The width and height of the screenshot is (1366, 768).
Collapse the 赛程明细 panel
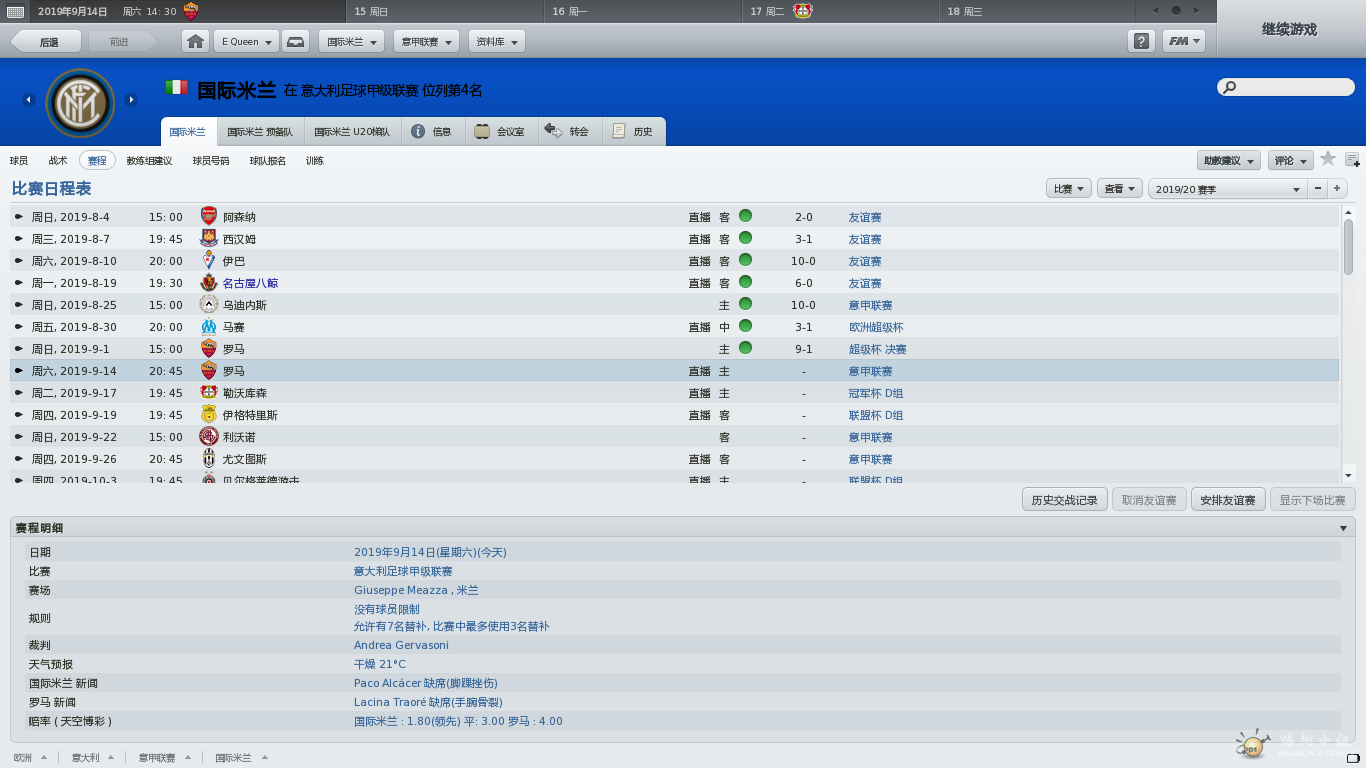(1343, 528)
